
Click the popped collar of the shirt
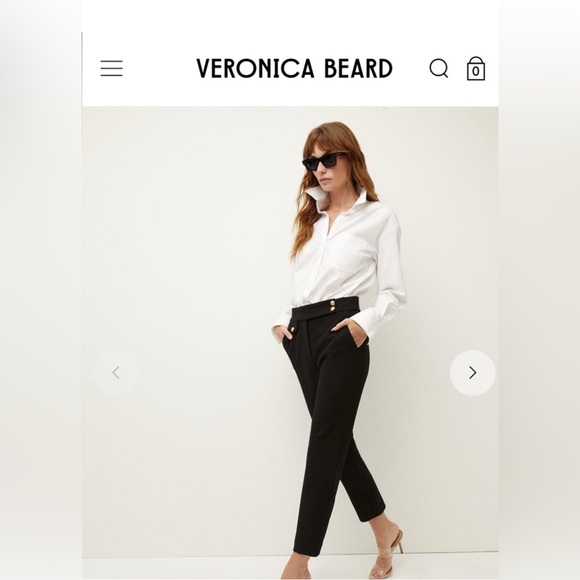pos(335,198)
